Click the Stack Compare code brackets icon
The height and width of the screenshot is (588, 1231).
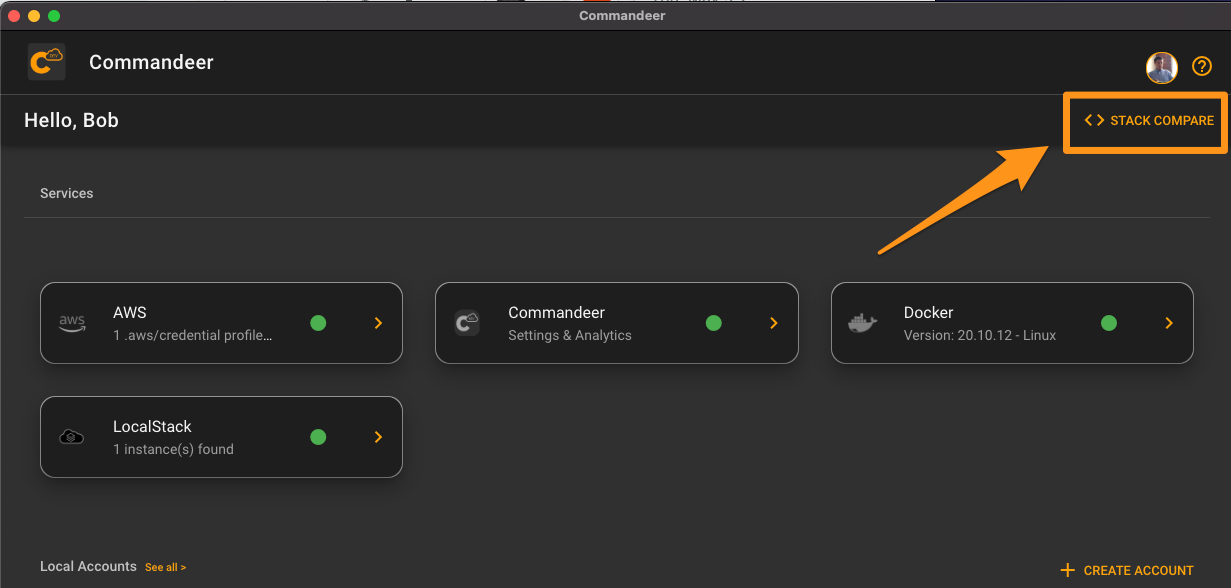1094,120
